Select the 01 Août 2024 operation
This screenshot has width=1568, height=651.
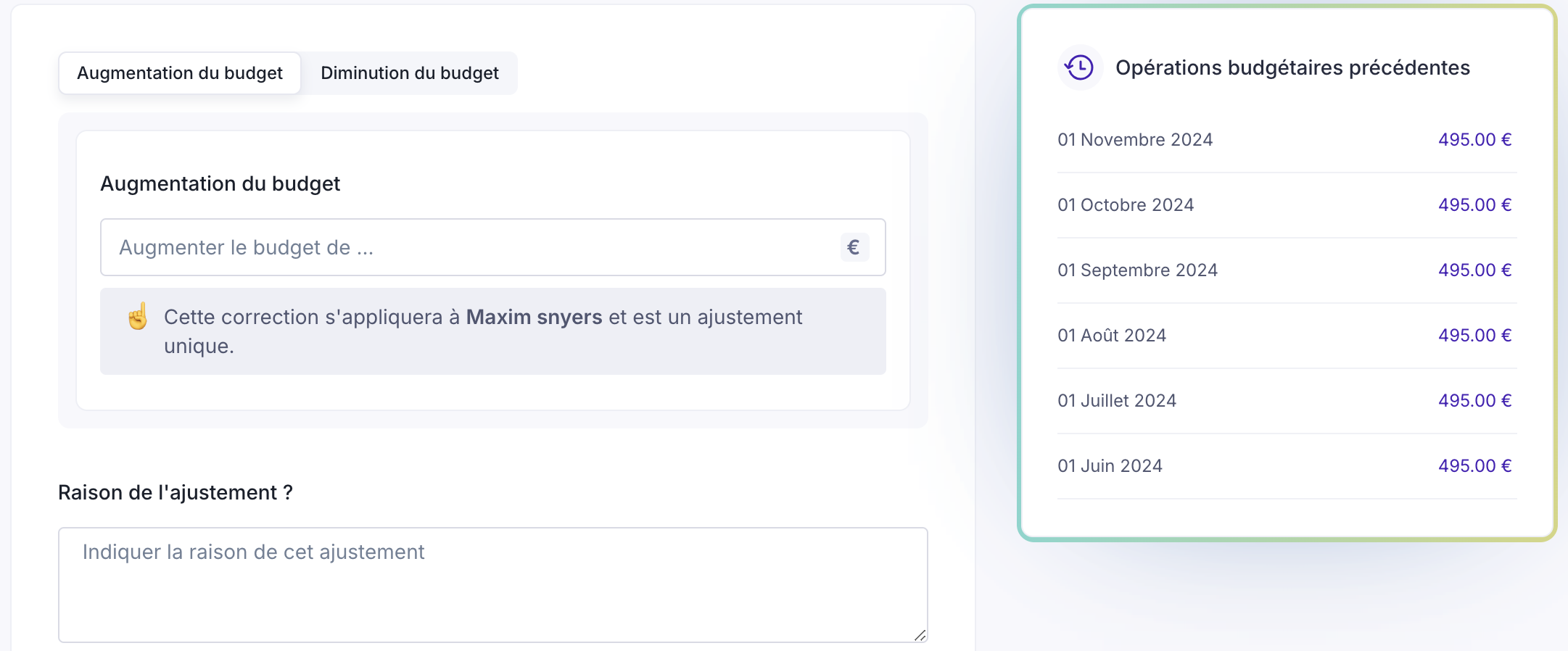(1112, 336)
